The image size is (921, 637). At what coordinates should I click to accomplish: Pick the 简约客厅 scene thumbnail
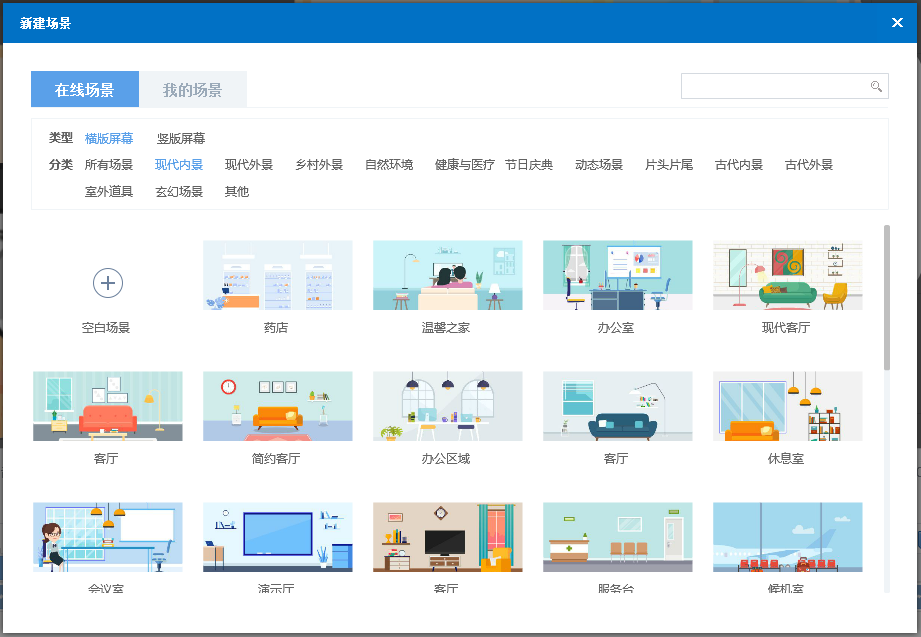(x=278, y=406)
